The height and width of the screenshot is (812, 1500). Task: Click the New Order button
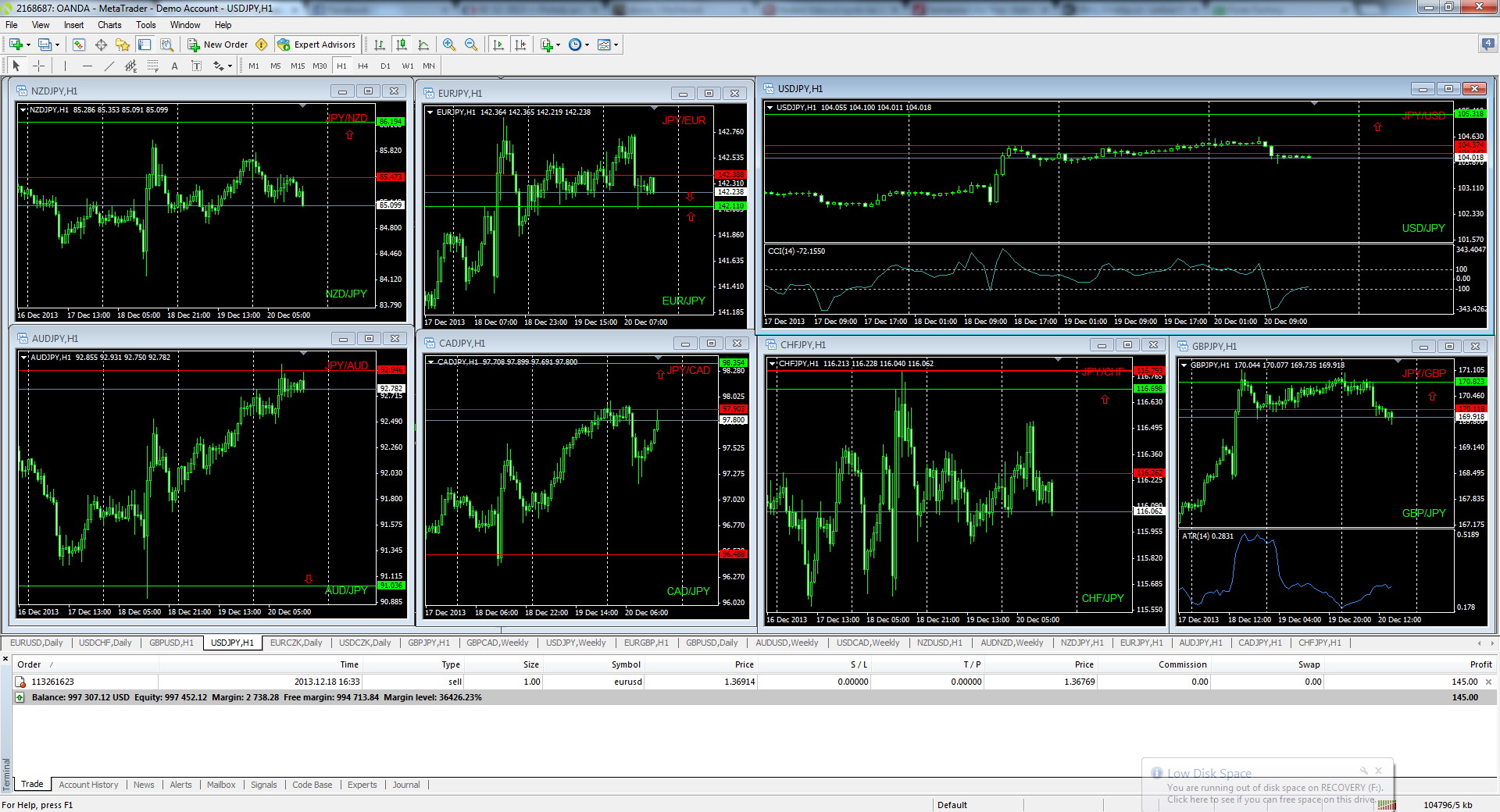(x=218, y=45)
